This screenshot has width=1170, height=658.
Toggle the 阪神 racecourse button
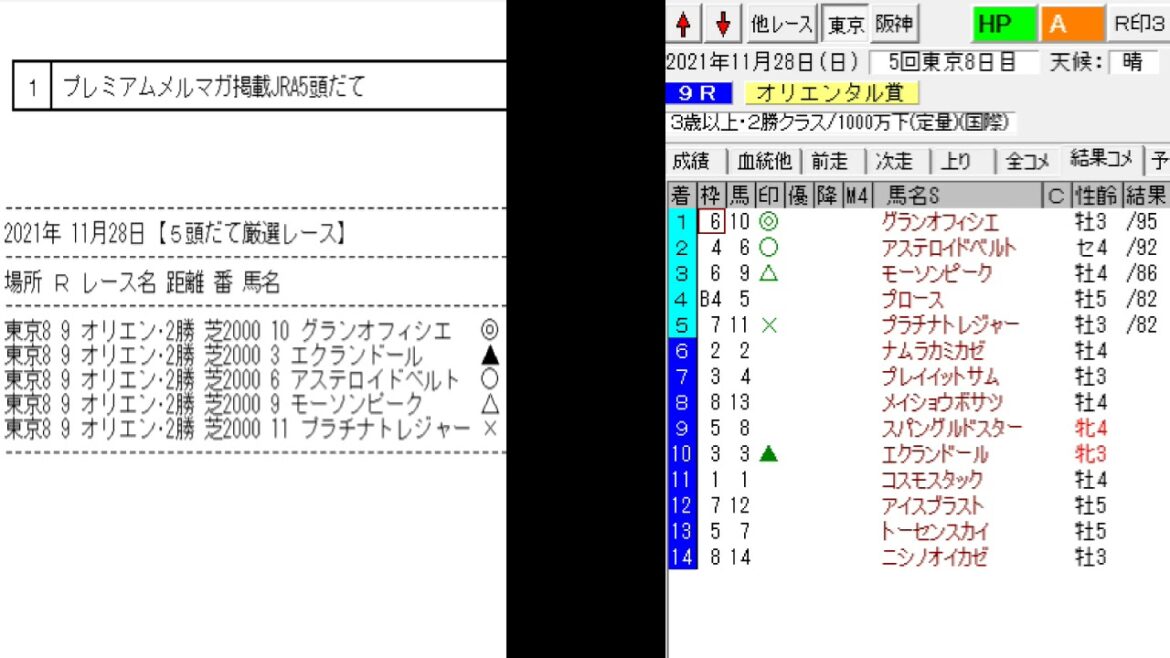[894, 24]
